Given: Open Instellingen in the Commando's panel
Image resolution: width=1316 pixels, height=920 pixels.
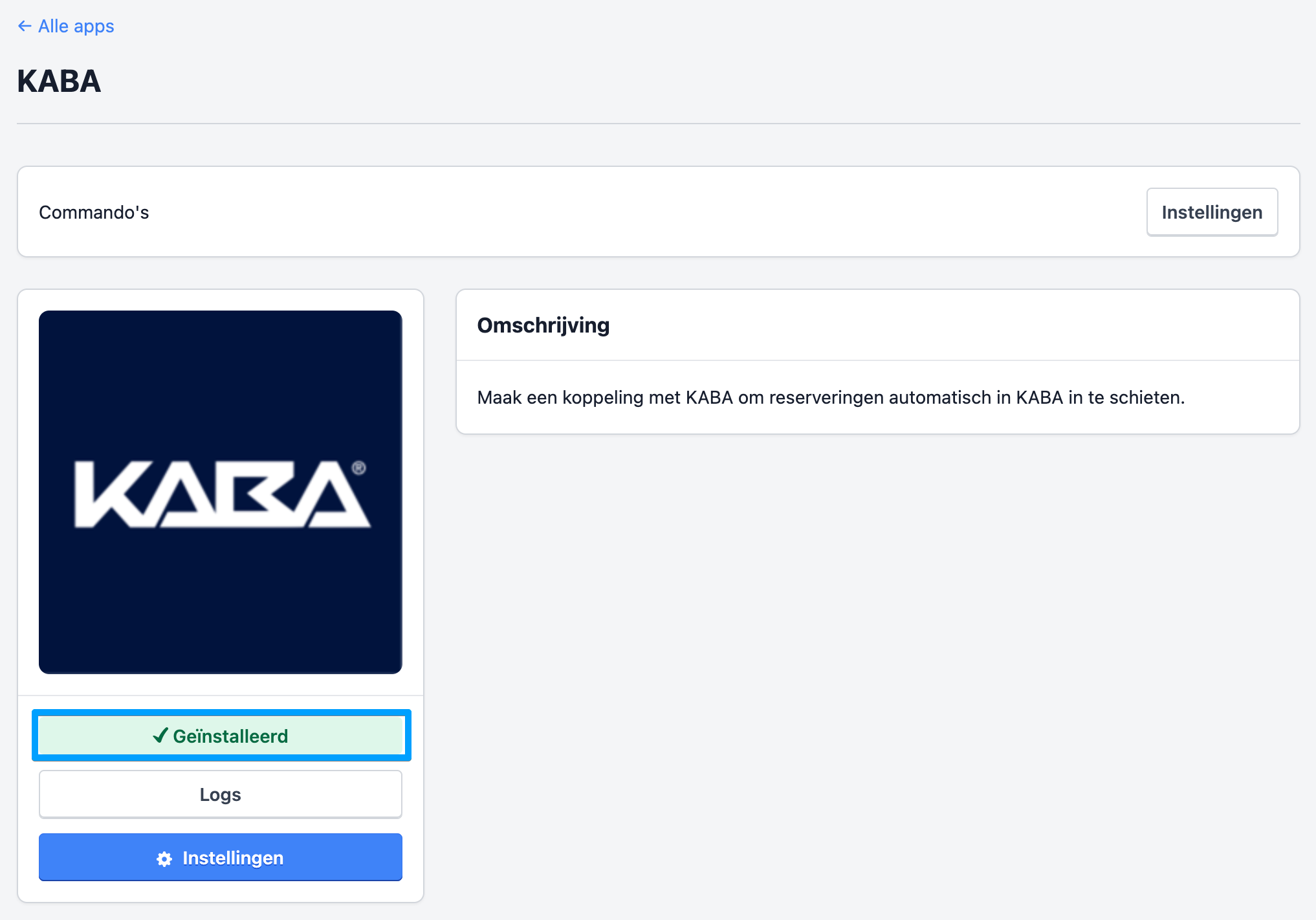Looking at the screenshot, I should [x=1211, y=212].
